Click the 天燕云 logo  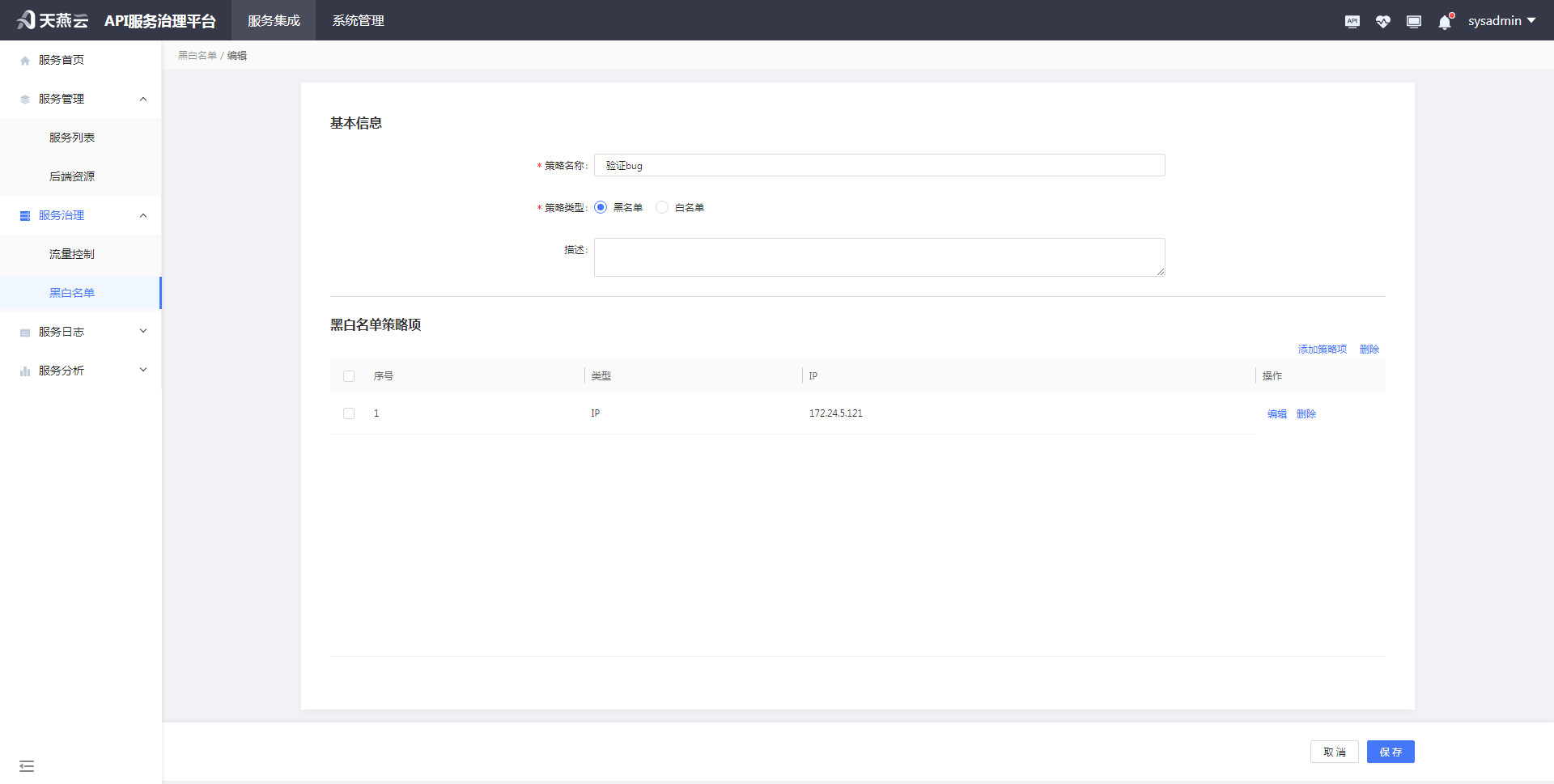53,20
